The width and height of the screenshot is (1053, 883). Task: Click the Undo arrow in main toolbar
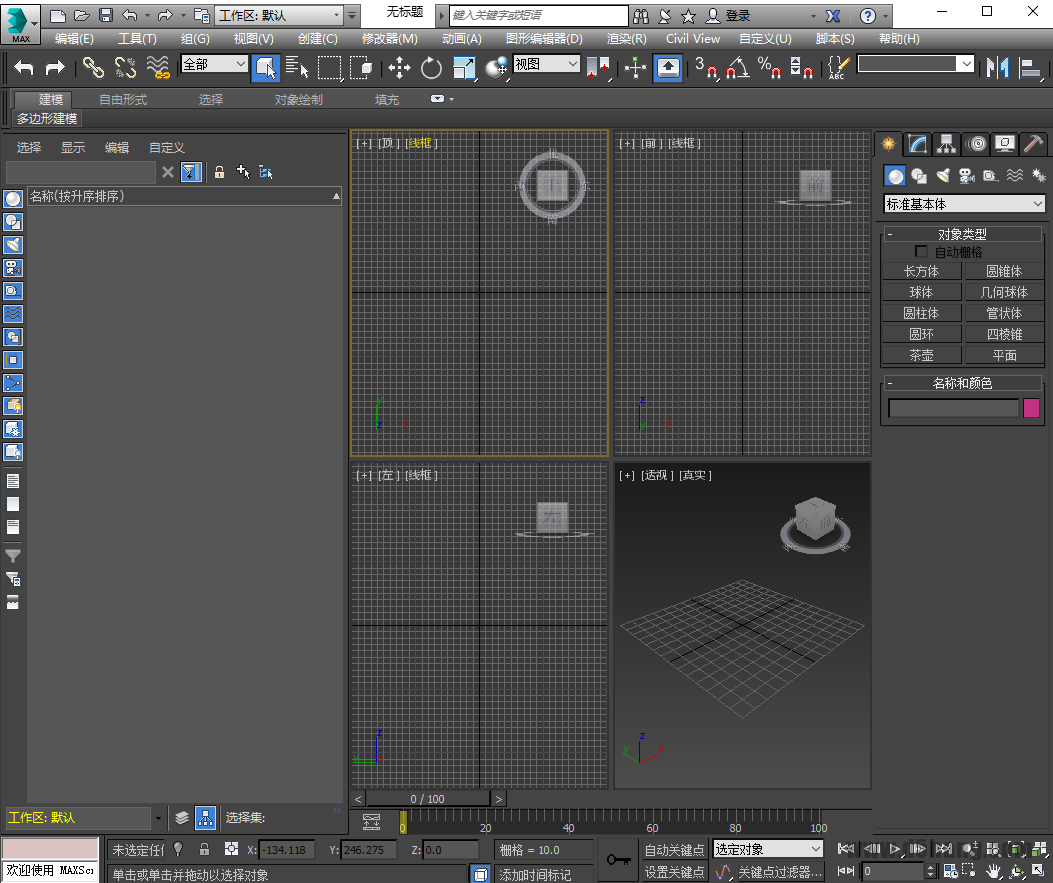click(x=24, y=68)
